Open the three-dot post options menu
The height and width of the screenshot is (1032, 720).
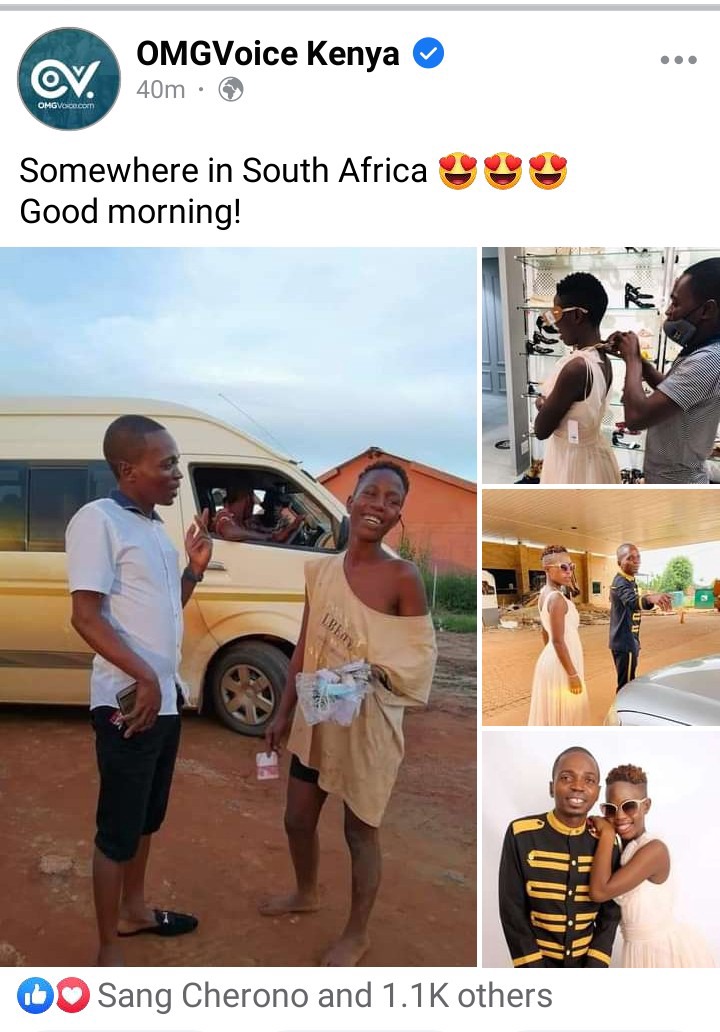[x=679, y=60]
